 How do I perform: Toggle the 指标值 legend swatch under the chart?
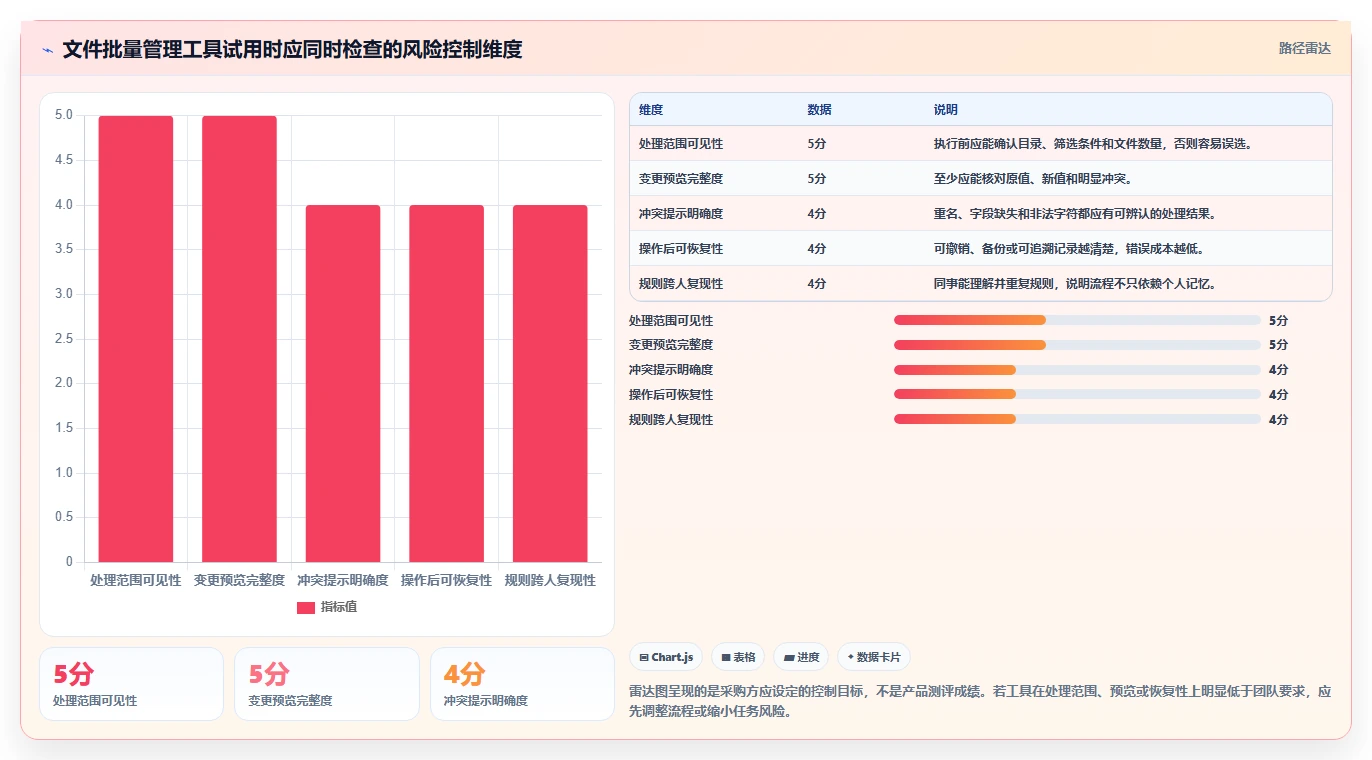pyautogui.click(x=306, y=607)
